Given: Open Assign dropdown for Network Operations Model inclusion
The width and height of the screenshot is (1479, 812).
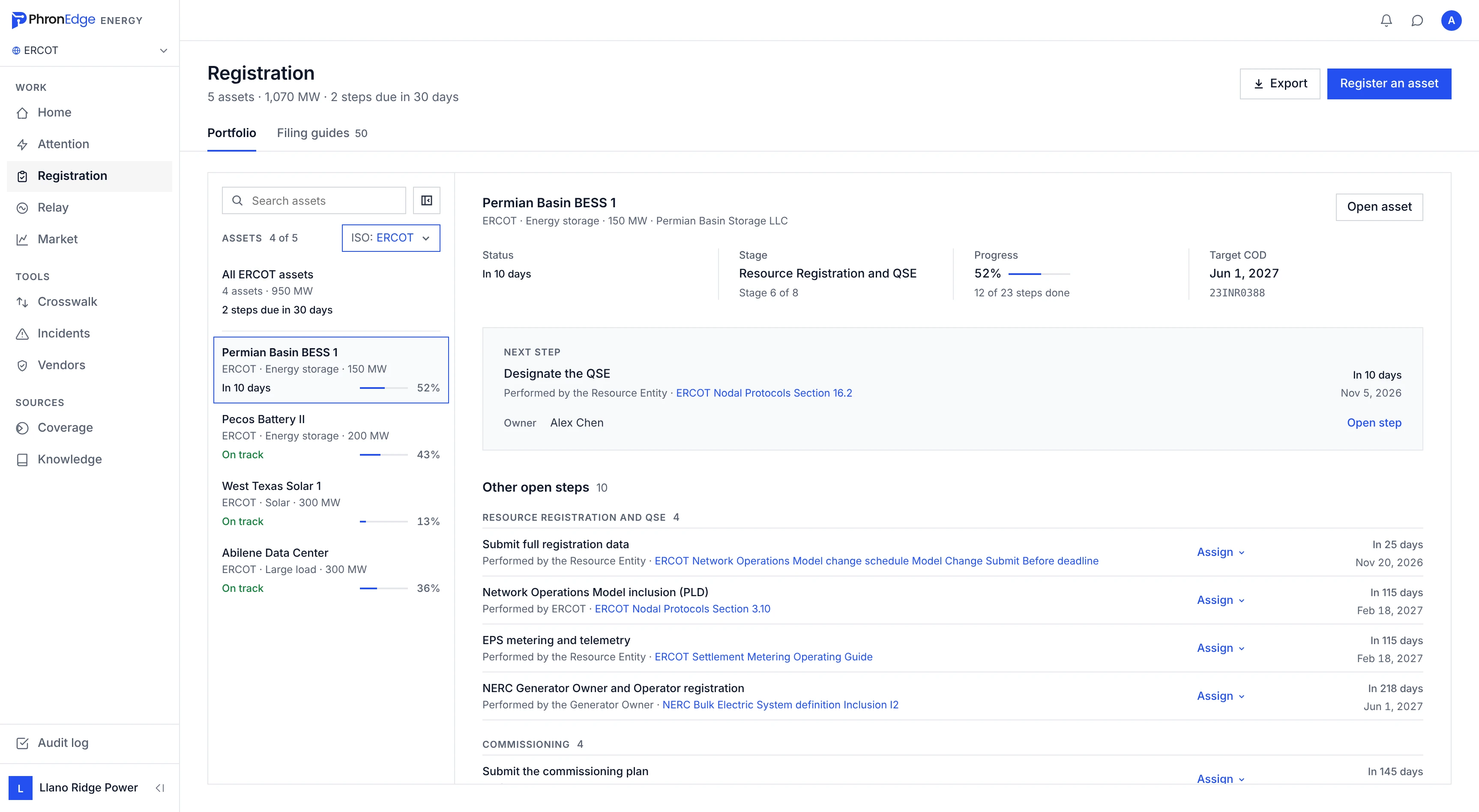Looking at the screenshot, I should (1220, 600).
